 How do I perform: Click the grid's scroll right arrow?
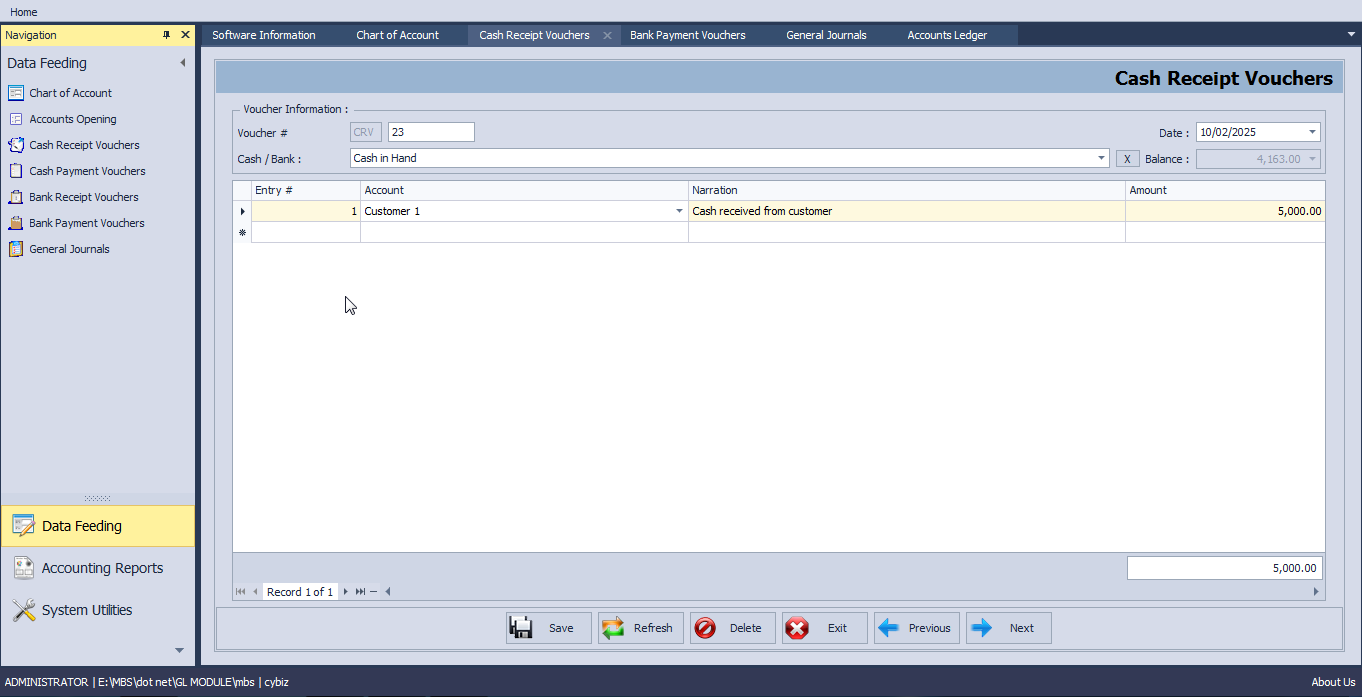1316,592
